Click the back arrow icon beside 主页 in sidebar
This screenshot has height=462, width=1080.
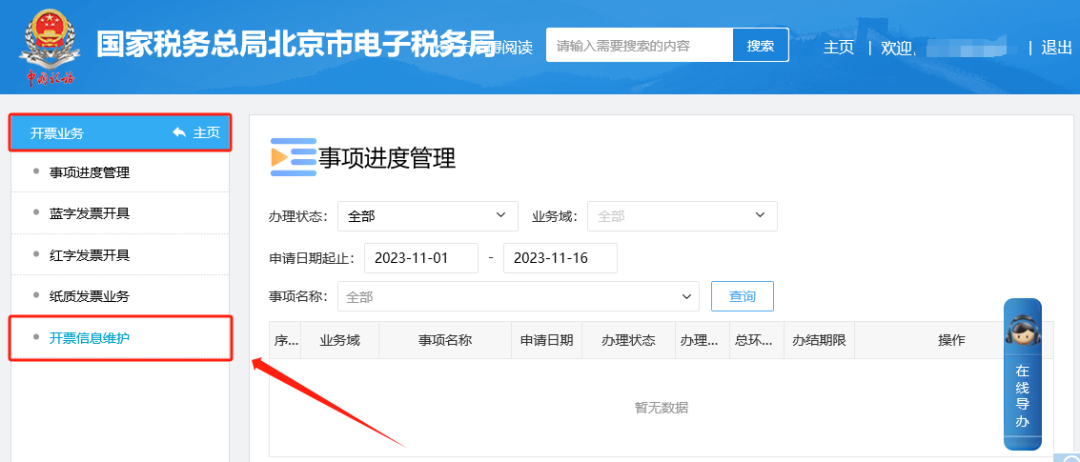tap(180, 133)
